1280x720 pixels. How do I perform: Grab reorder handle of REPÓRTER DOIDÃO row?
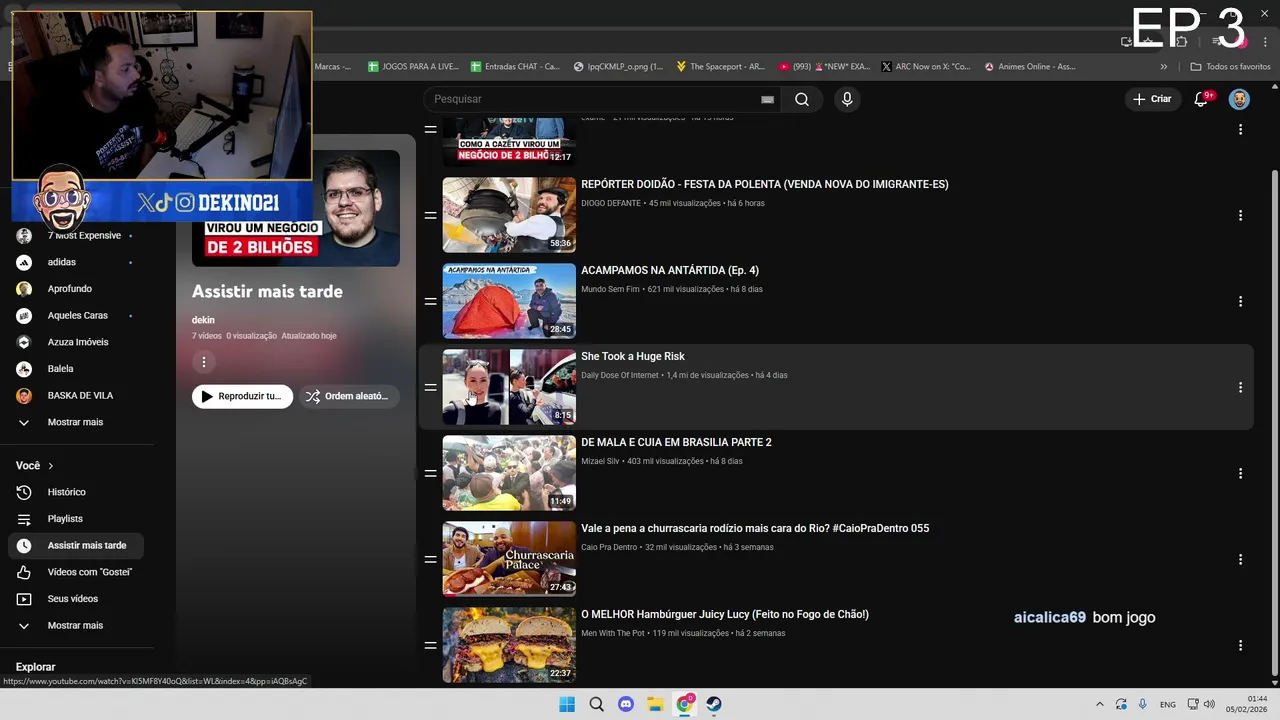pos(430,215)
